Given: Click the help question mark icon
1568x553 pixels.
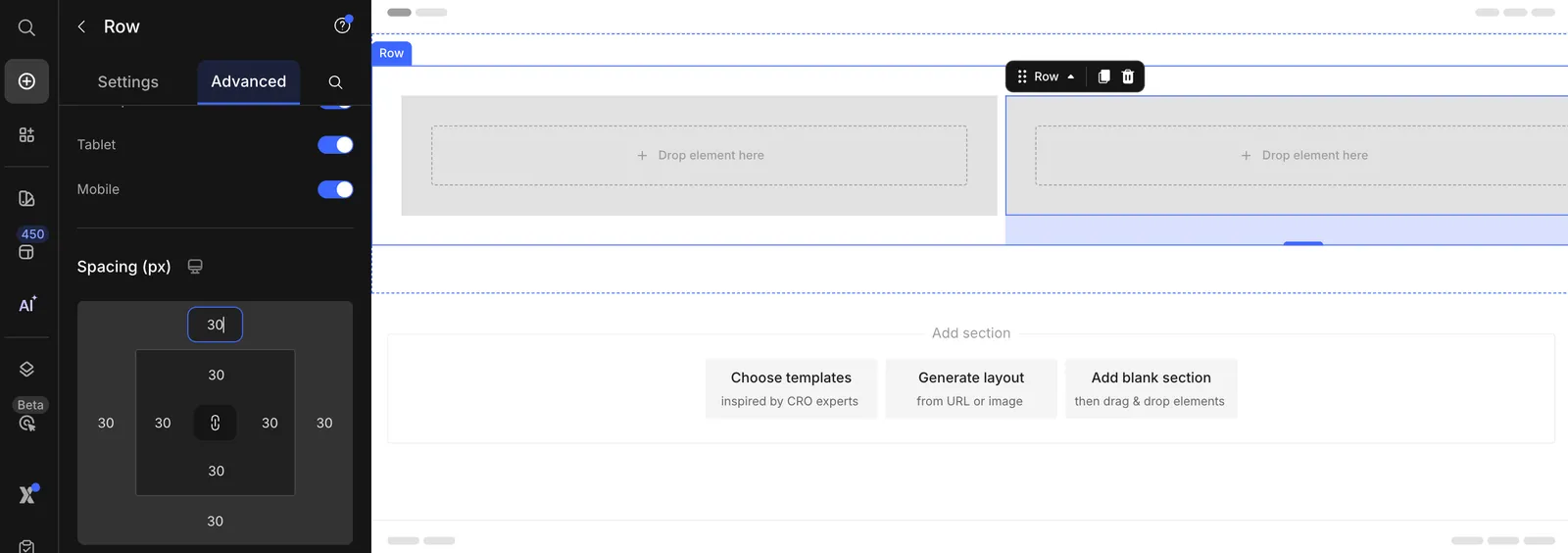Looking at the screenshot, I should tap(342, 26).
